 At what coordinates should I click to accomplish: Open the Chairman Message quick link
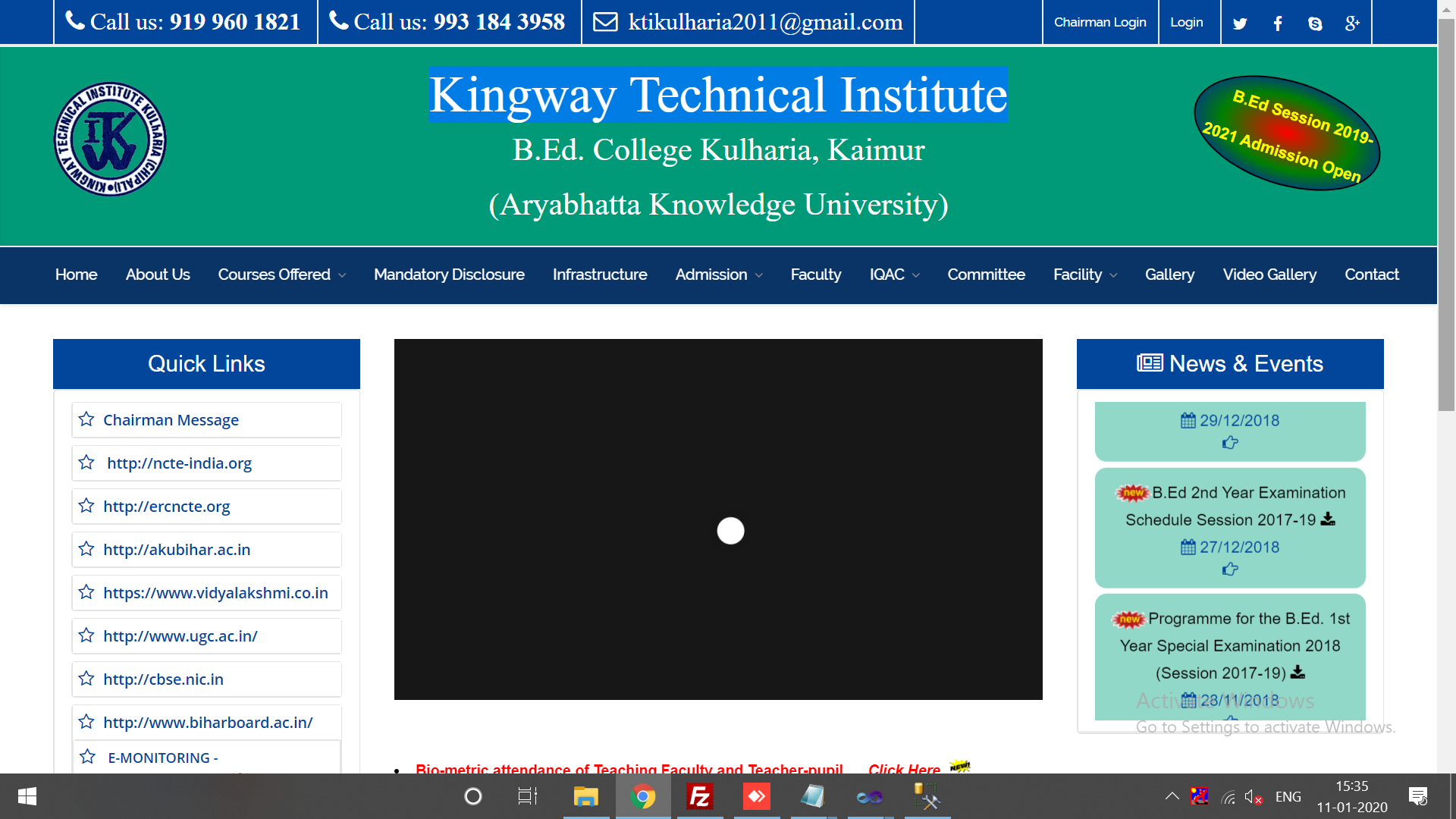[207, 419]
